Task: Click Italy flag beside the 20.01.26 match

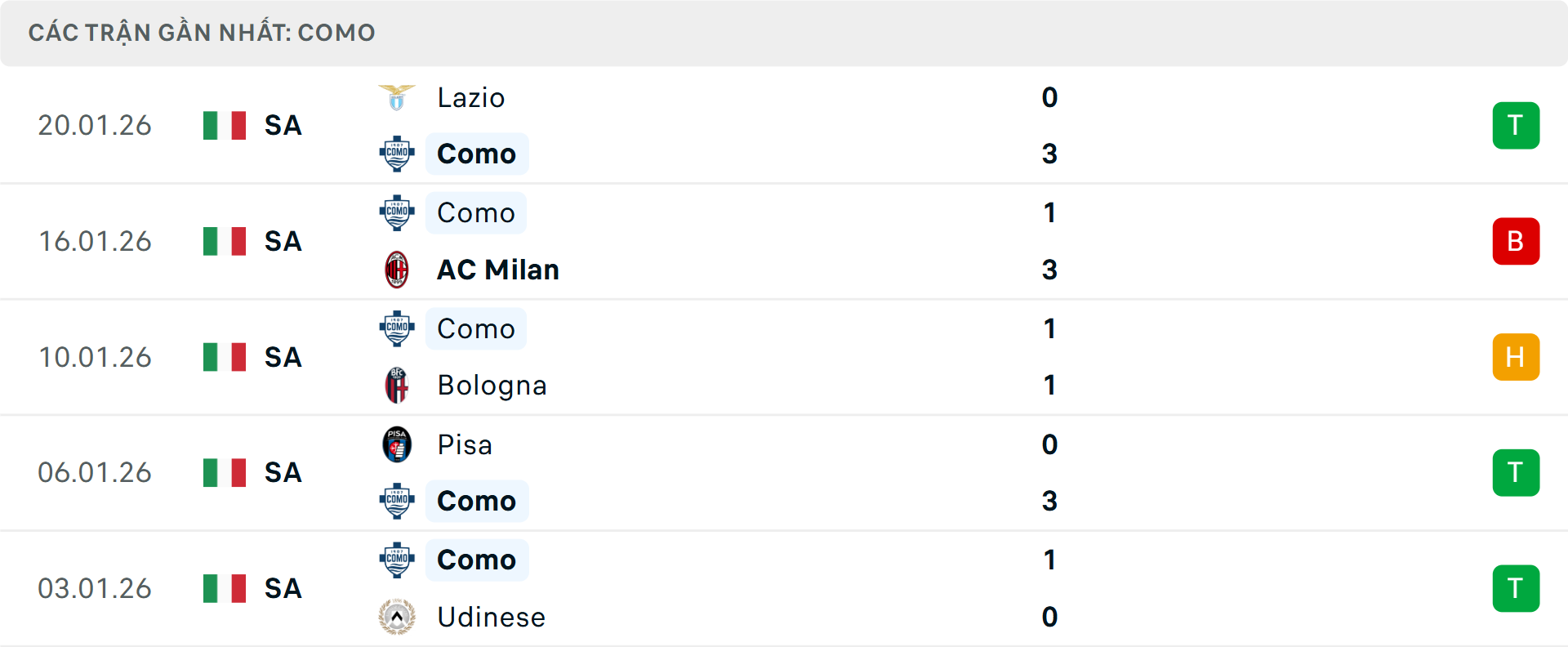Action: (x=225, y=126)
